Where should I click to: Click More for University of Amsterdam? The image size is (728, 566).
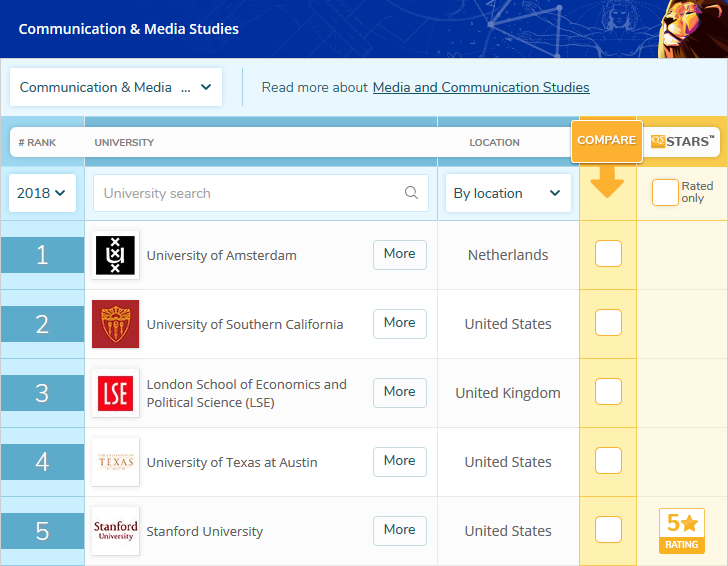pos(400,254)
